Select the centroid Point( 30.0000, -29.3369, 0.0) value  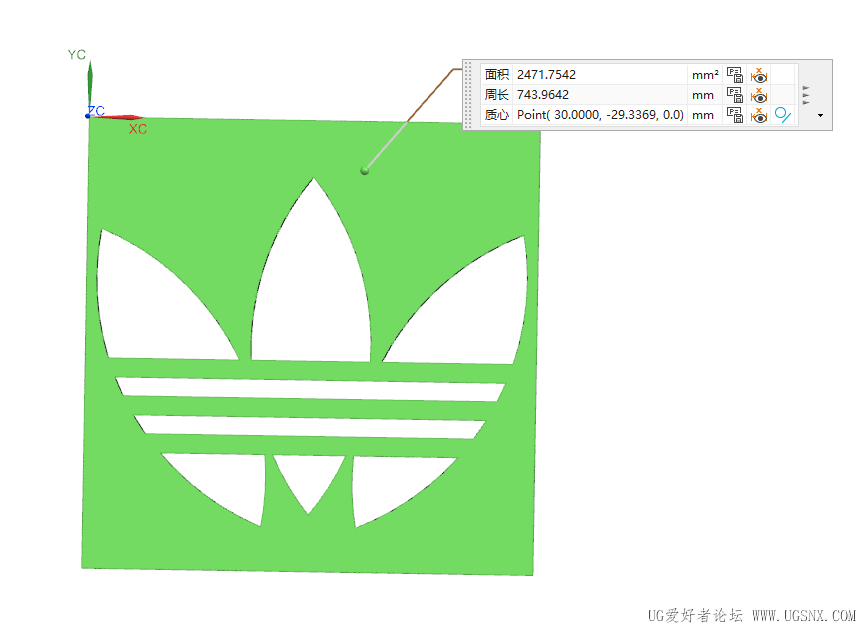(600, 115)
